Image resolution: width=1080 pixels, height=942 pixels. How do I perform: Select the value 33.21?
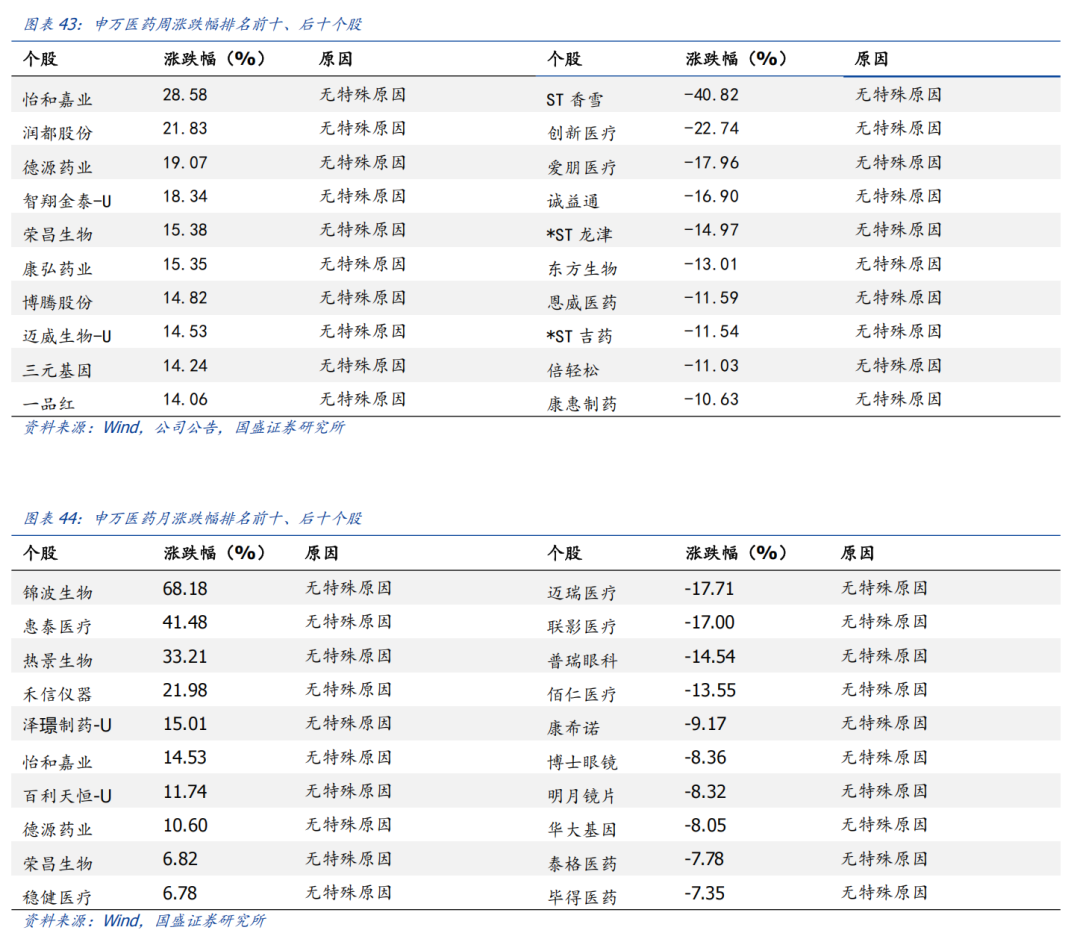[185, 657]
